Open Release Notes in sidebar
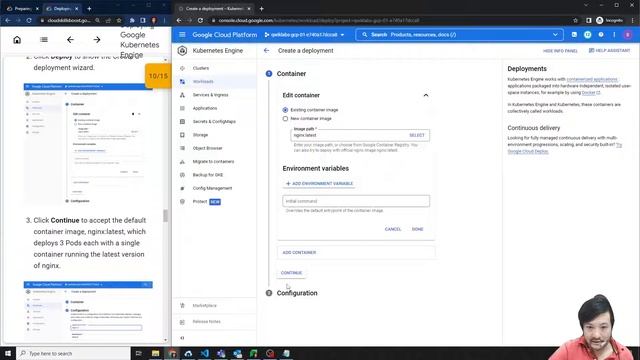The image size is (640, 360). pyautogui.click(x=207, y=322)
